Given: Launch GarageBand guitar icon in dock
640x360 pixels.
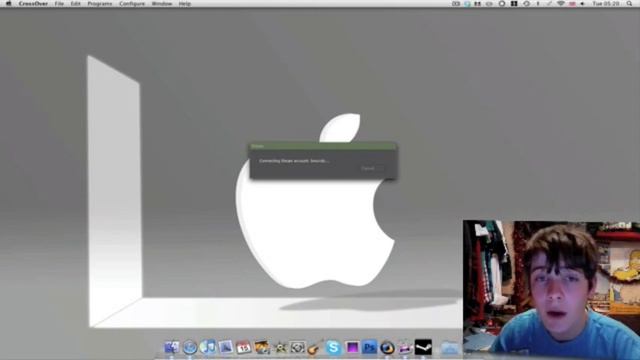Looking at the screenshot, I should [x=315, y=347].
